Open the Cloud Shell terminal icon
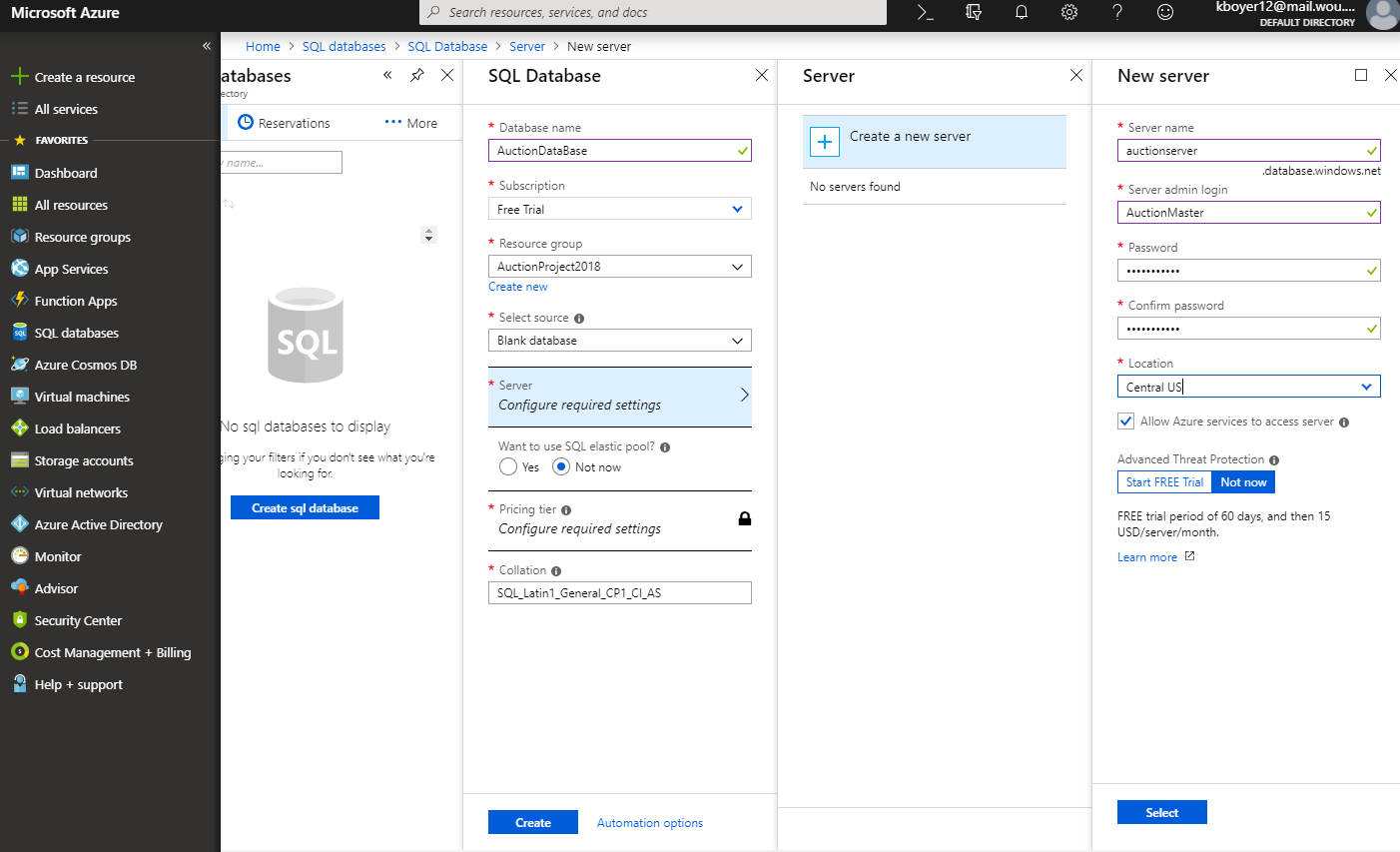Viewport: 1400px width, 852px height. 925,12
